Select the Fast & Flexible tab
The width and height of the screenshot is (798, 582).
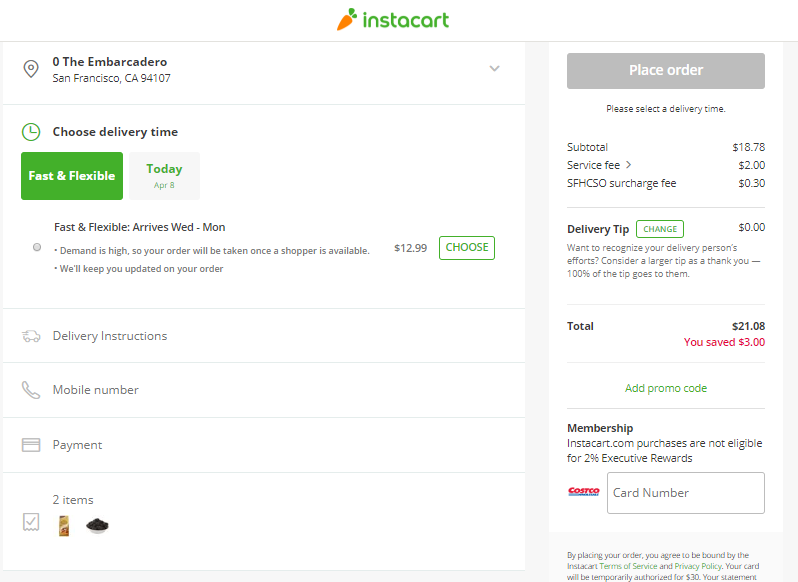pos(72,176)
